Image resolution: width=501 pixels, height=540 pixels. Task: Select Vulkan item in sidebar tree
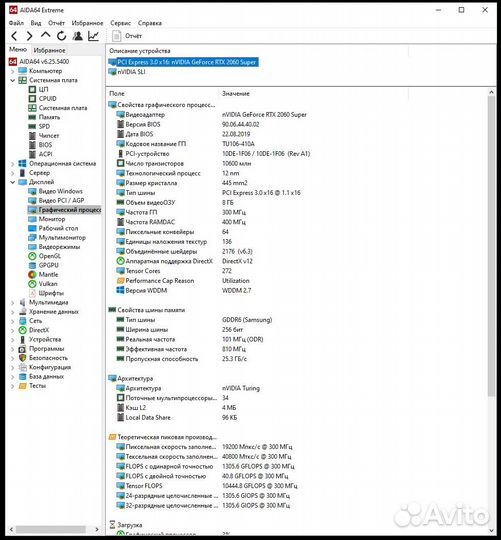click(x=48, y=284)
